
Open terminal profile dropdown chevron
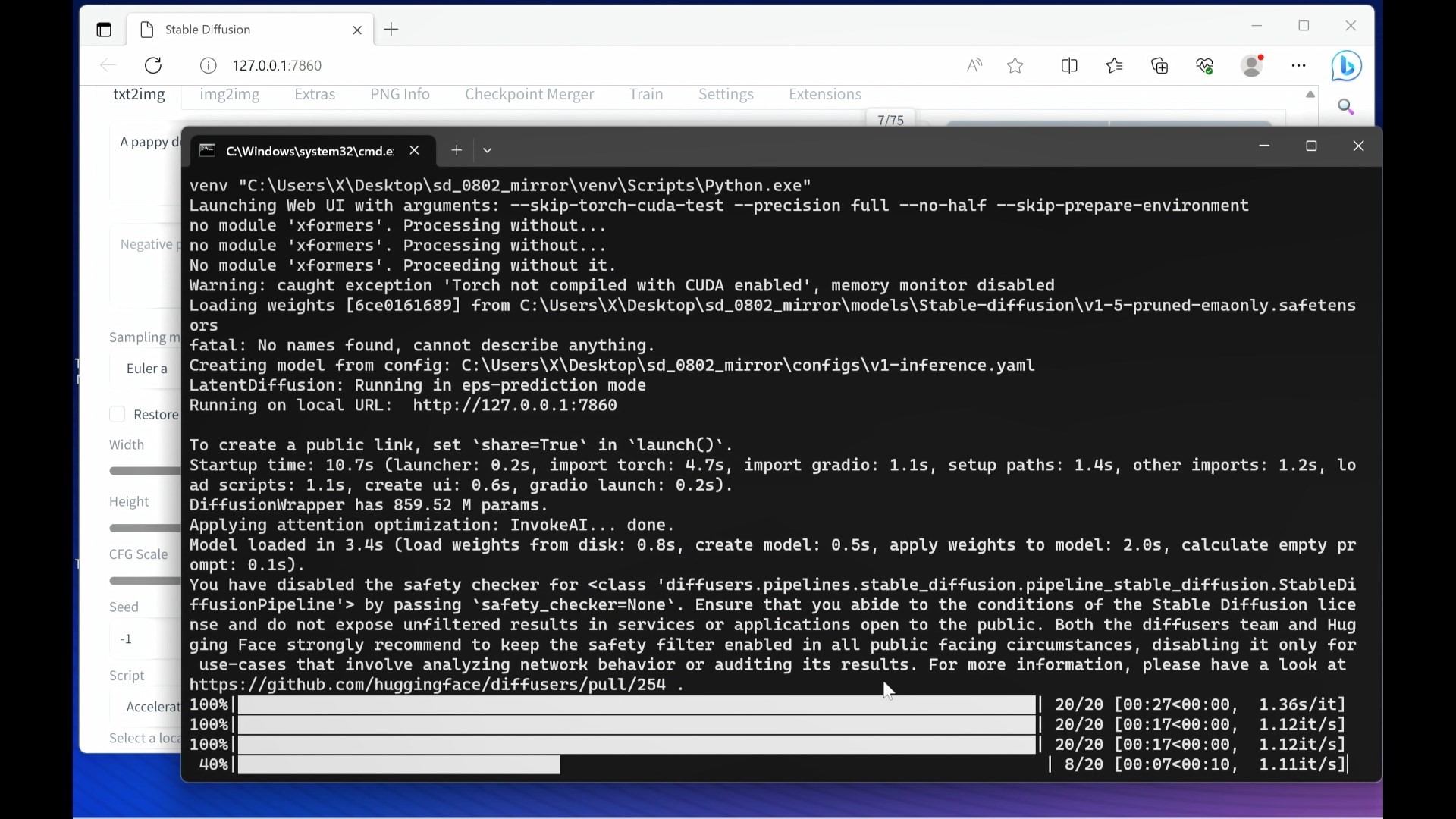point(488,150)
